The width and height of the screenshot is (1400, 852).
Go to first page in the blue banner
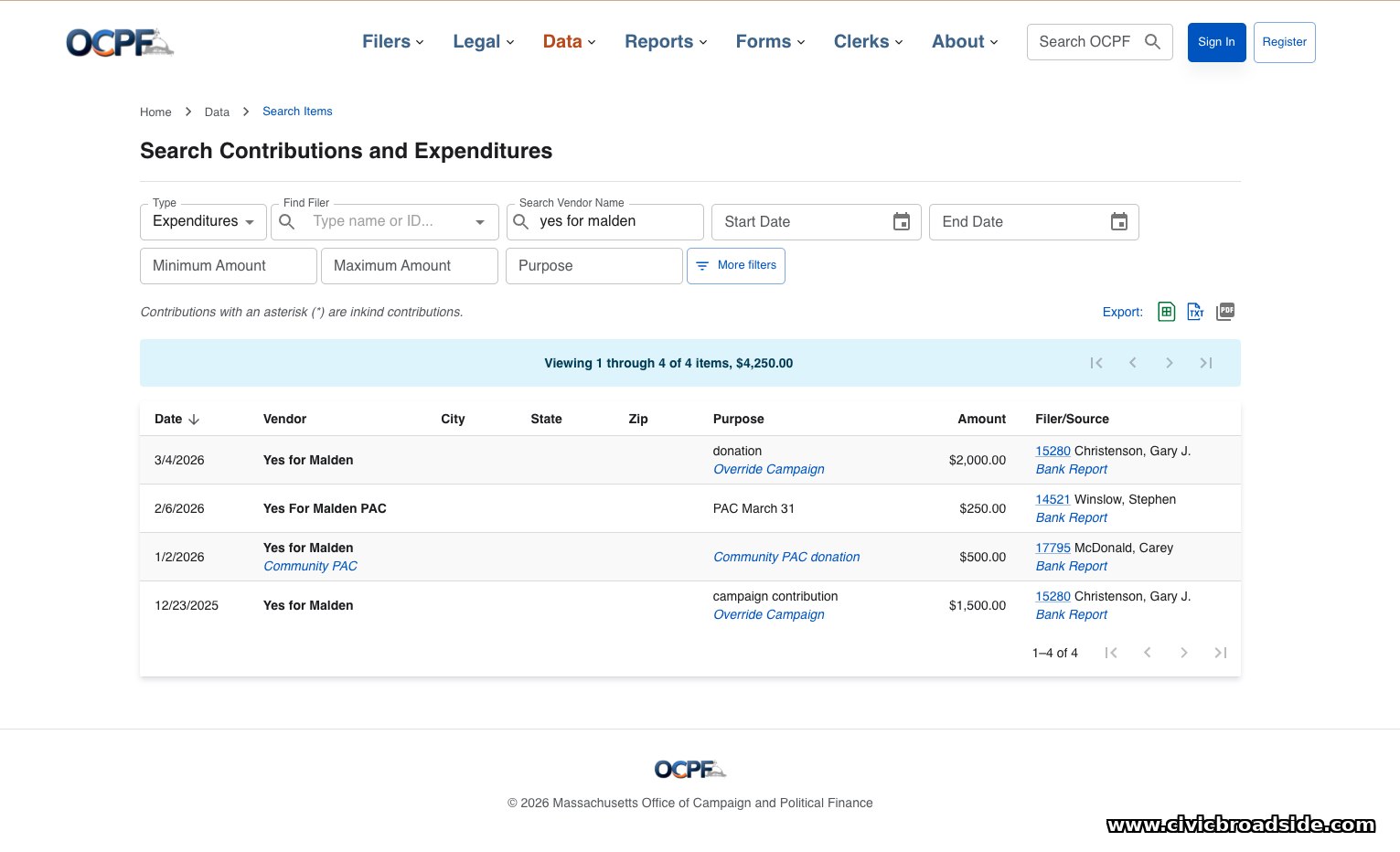pyautogui.click(x=1096, y=363)
